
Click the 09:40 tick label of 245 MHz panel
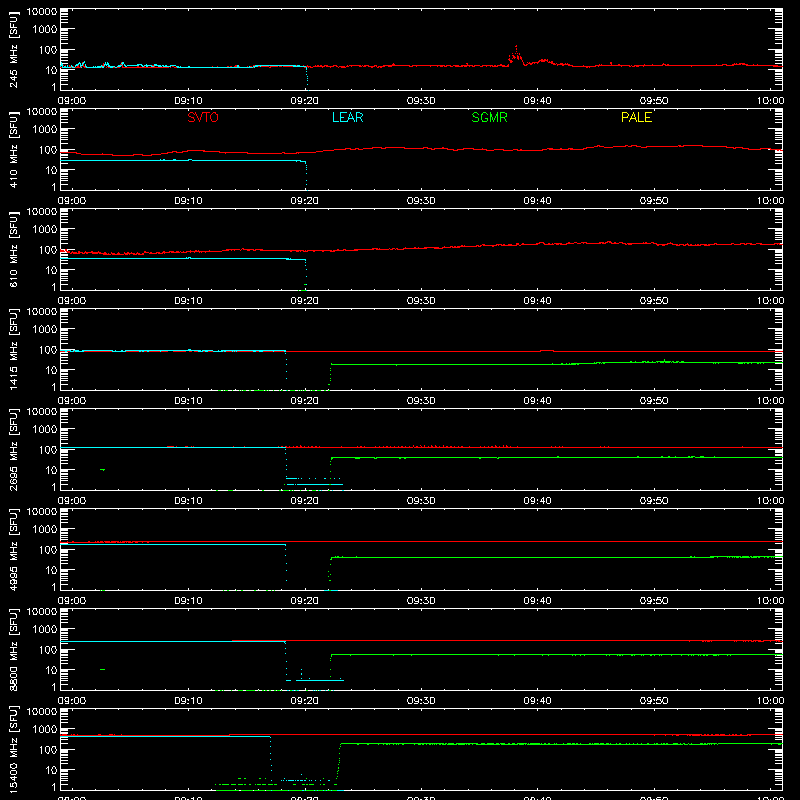(537, 101)
